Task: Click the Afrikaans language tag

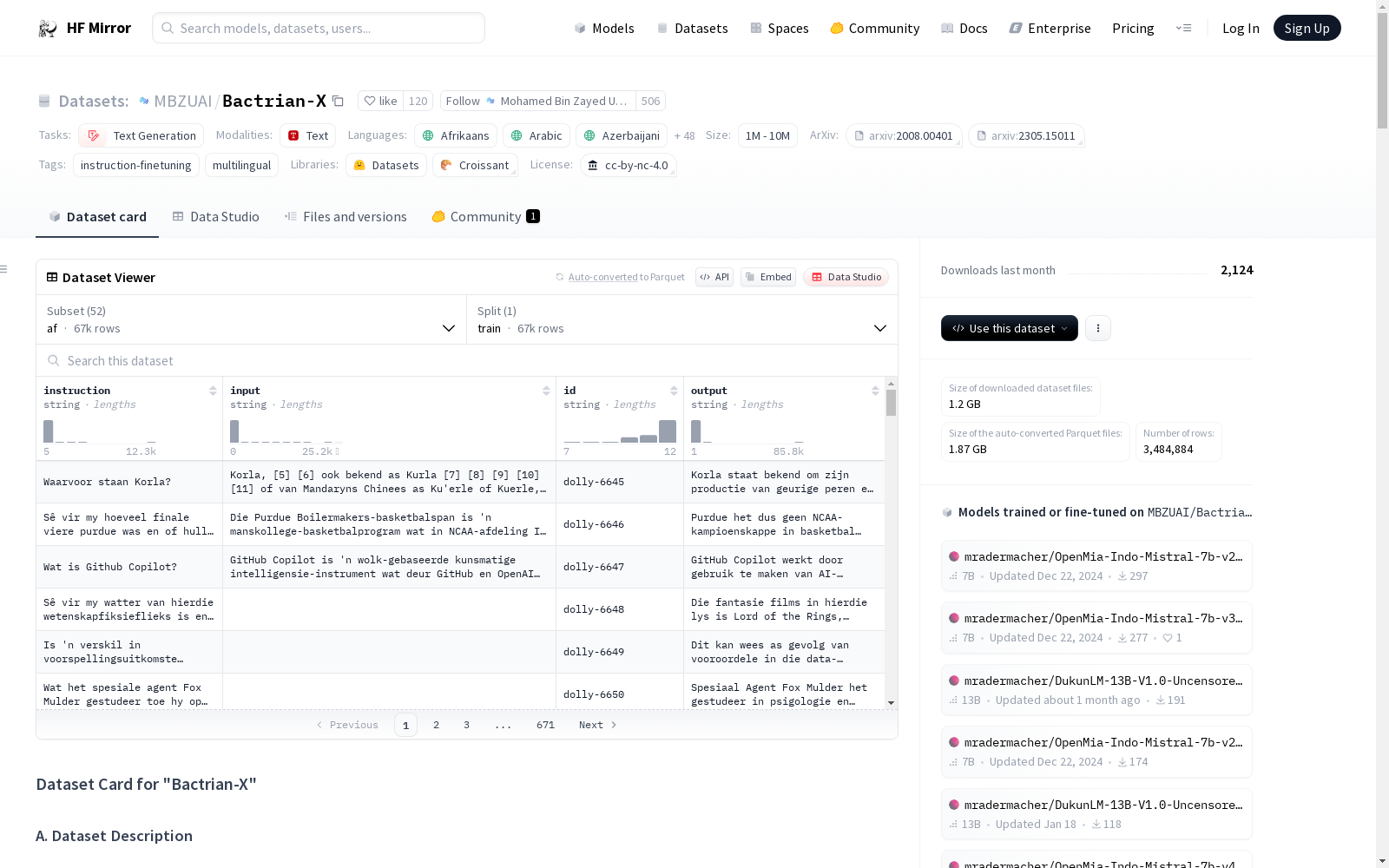Action: point(456,135)
